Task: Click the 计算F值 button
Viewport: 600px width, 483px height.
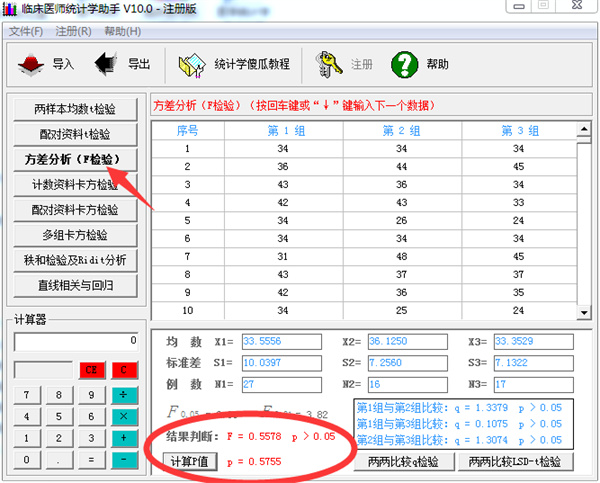Action: 188,462
